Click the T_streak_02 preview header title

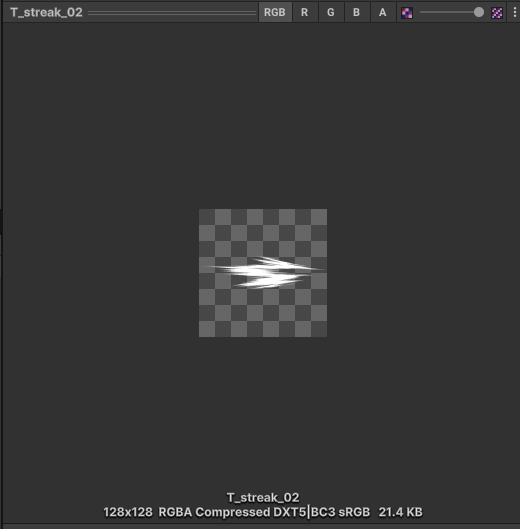[46, 12]
